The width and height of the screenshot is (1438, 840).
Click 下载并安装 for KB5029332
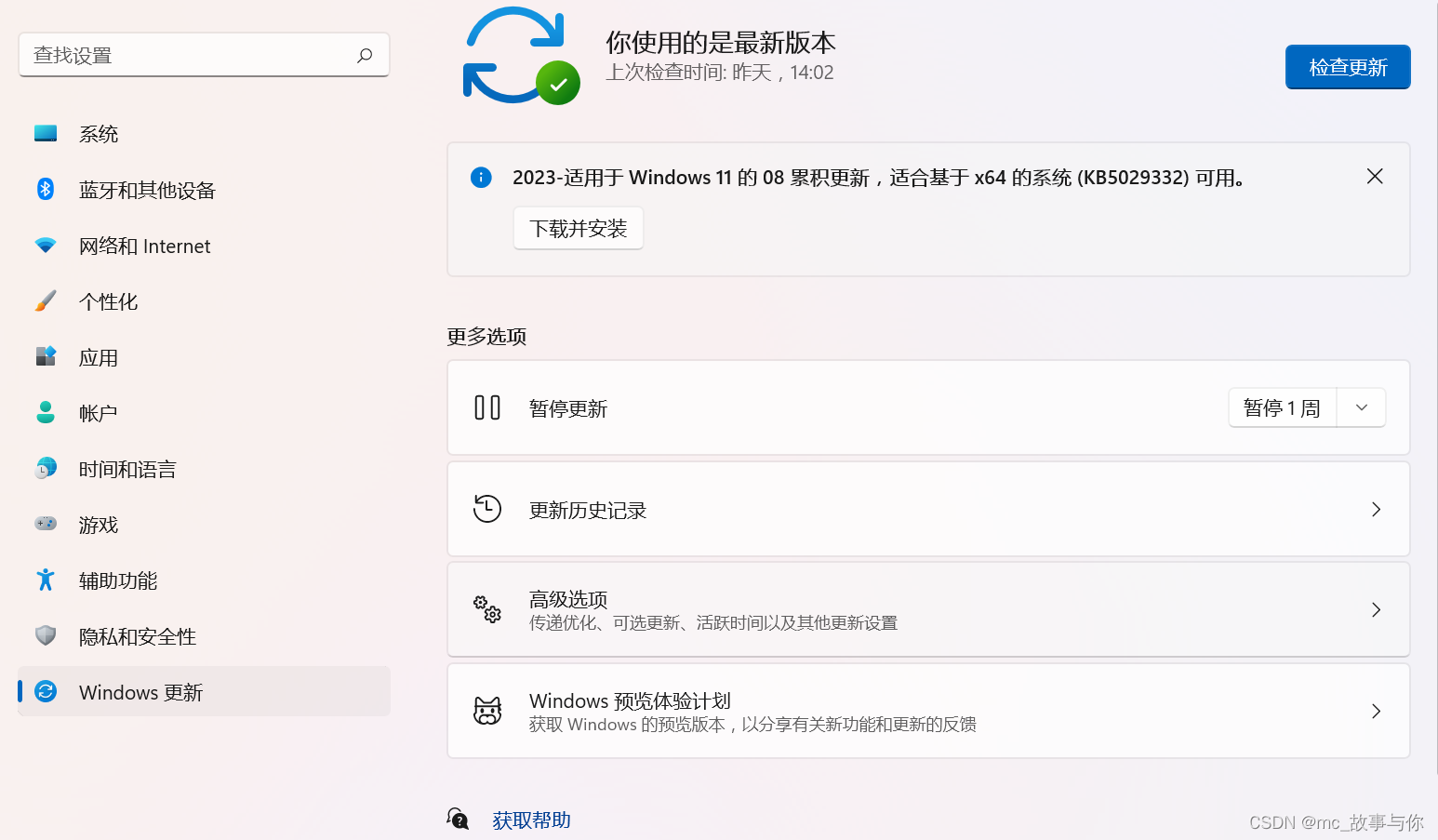(x=579, y=228)
